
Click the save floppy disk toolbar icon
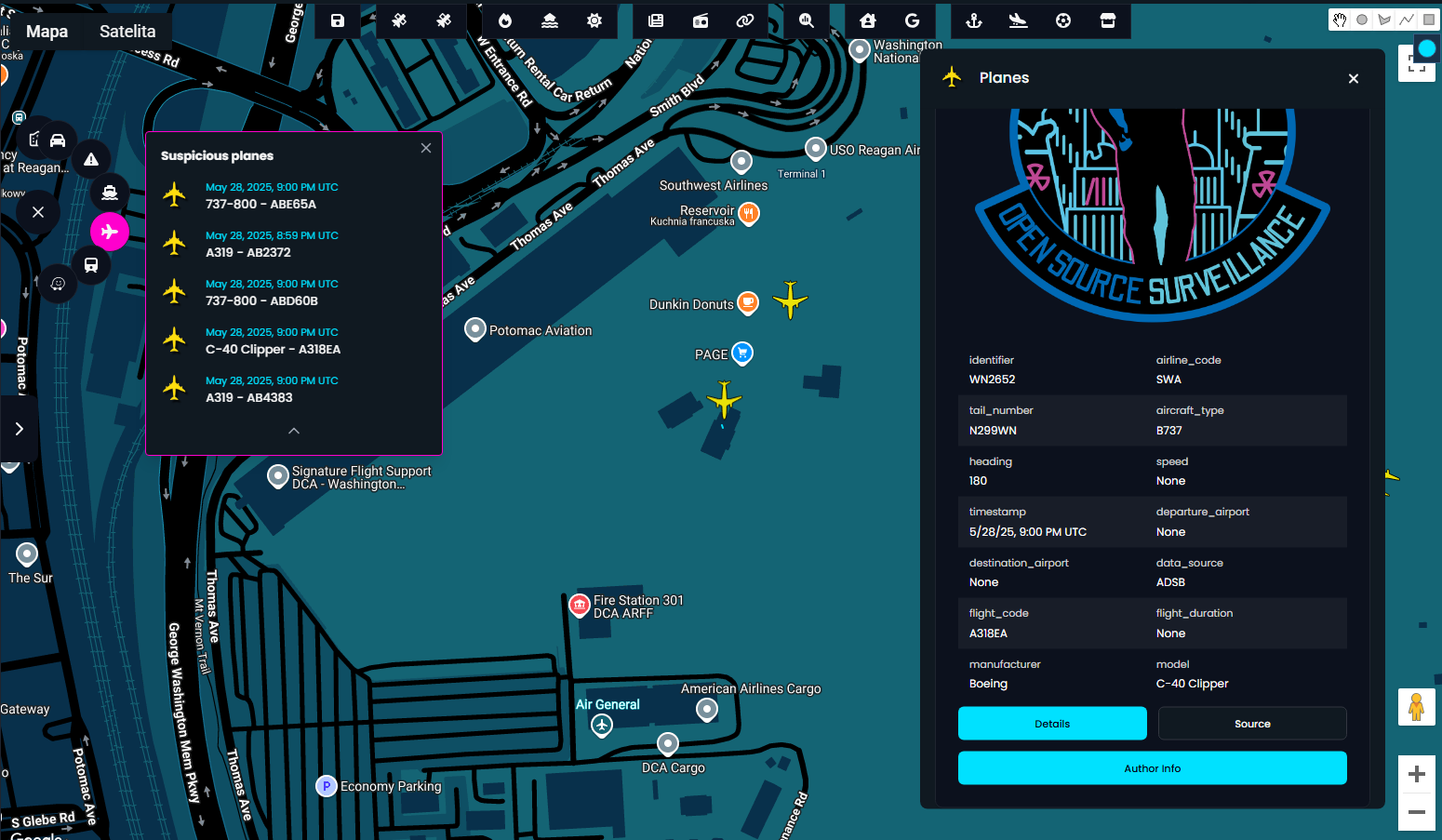[x=338, y=20]
